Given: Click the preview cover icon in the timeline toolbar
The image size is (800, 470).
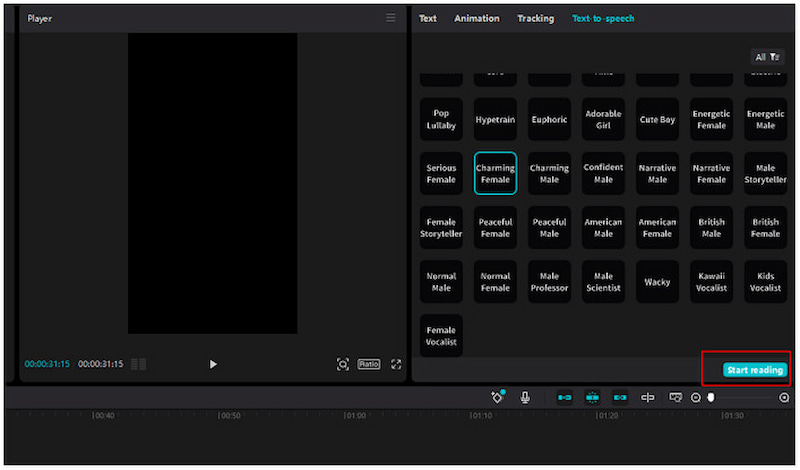Looking at the screenshot, I should pos(675,397).
